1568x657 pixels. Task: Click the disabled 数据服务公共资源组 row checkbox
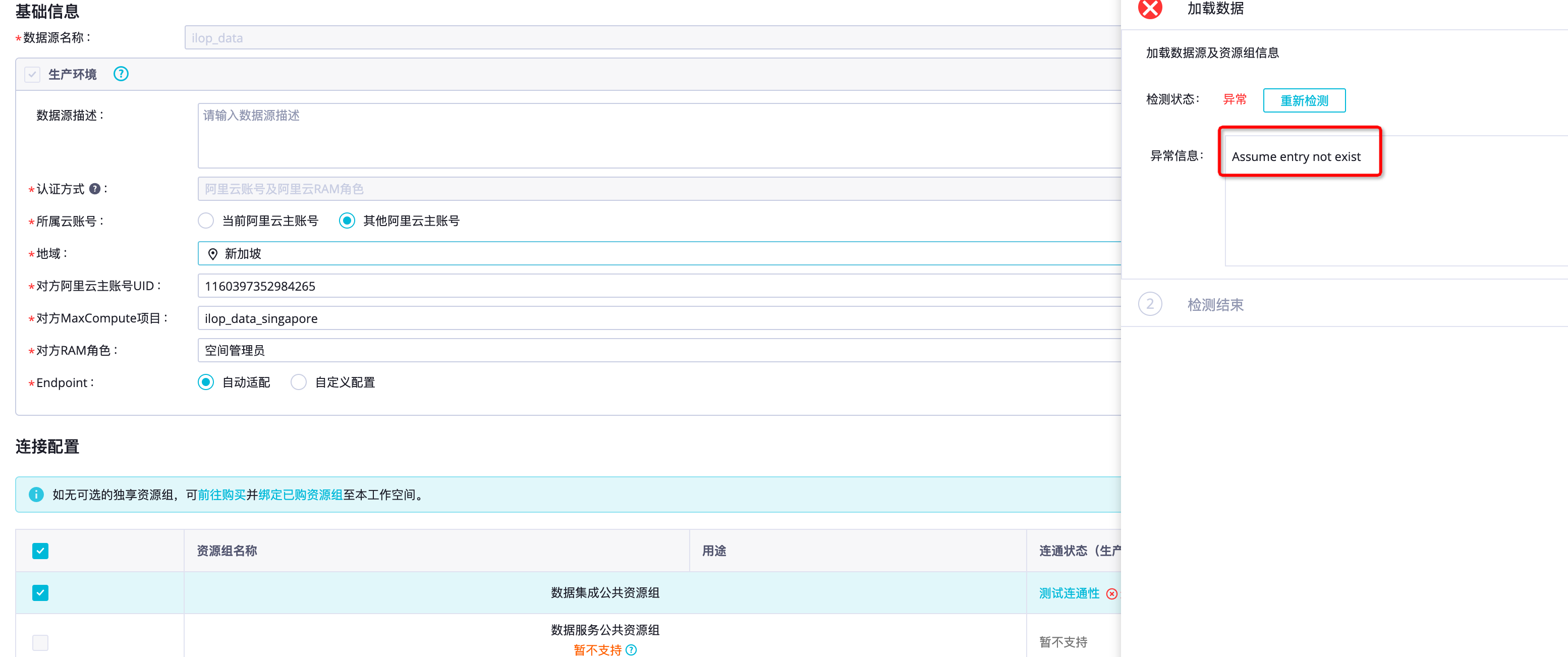(40, 642)
